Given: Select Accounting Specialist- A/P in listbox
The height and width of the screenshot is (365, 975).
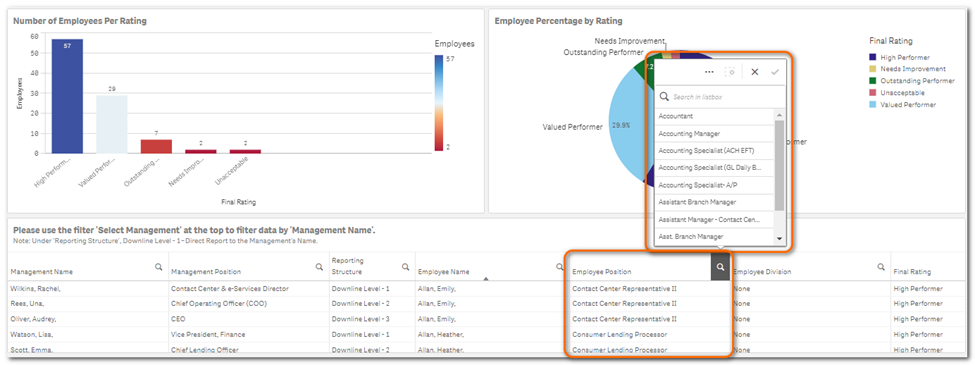Looking at the screenshot, I should click(714, 185).
